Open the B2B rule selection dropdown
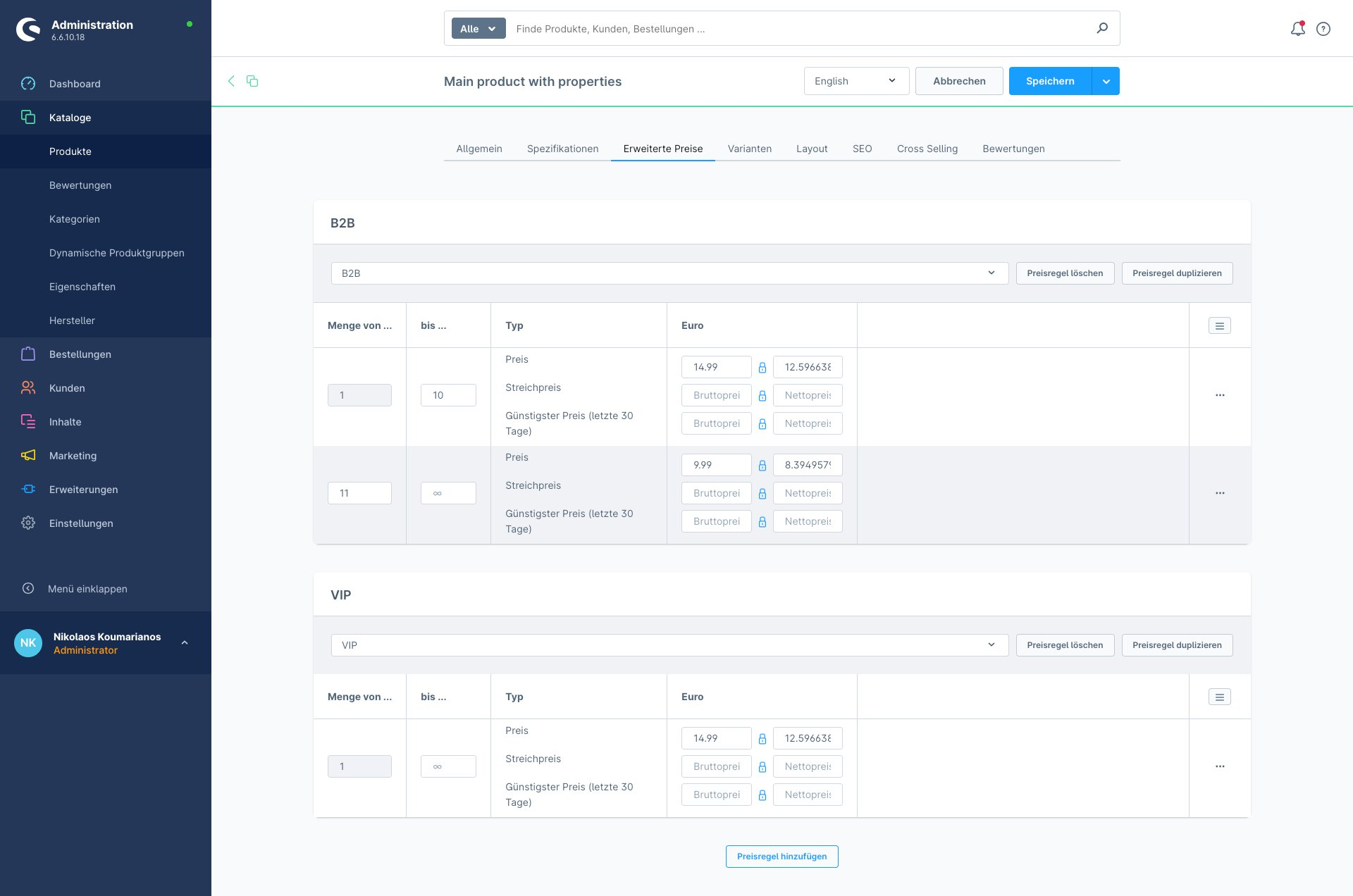The width and height of the screenshot is (1353, 896). coord(669,273)
